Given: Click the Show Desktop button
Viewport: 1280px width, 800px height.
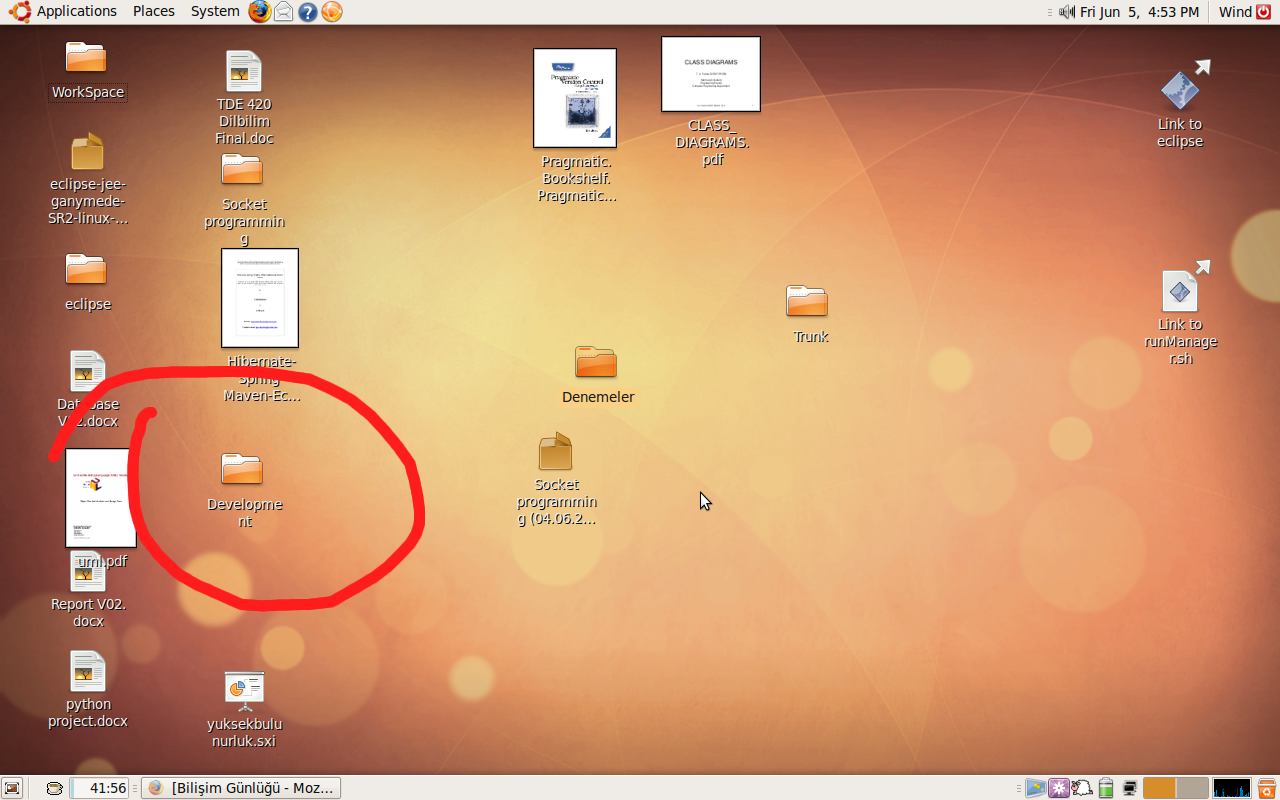Looking at the screenshot, I should (14, 788).
